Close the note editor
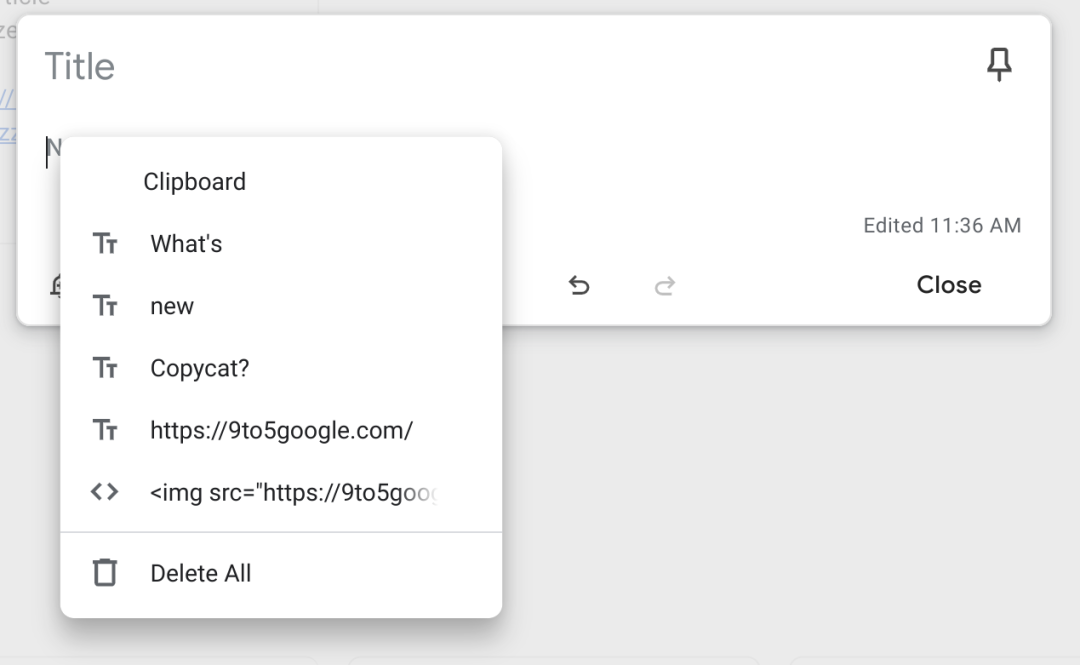 [948, 285]
